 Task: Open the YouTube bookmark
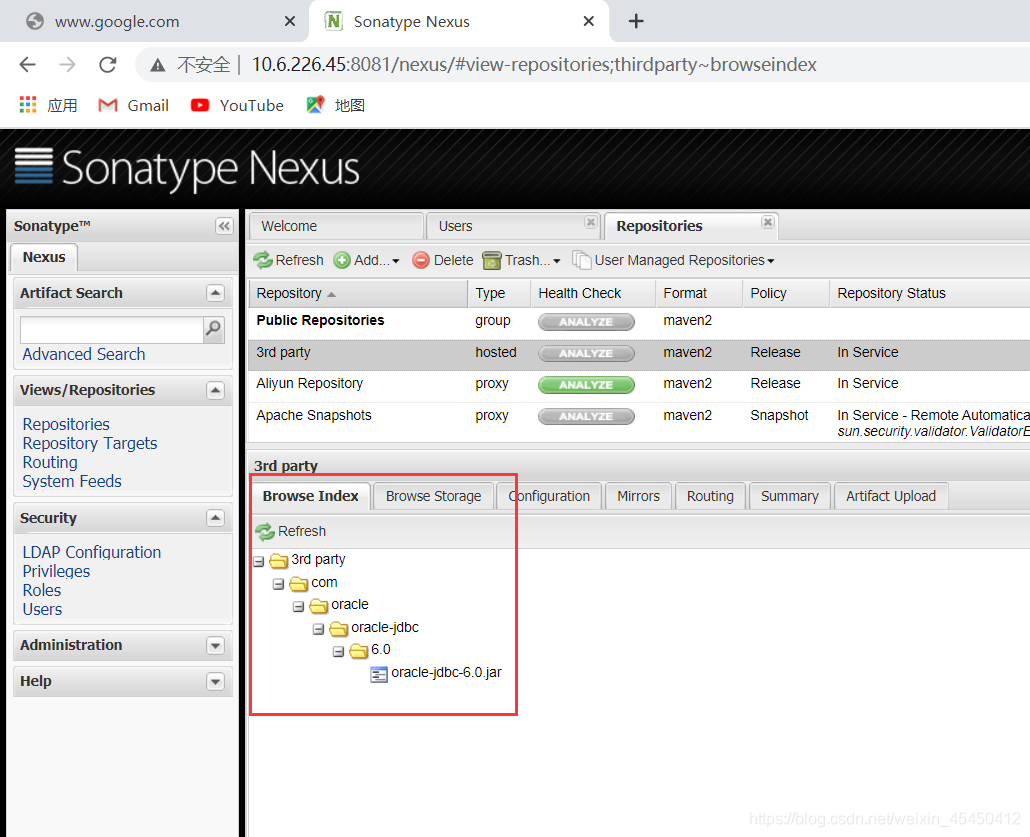[237, 105]
